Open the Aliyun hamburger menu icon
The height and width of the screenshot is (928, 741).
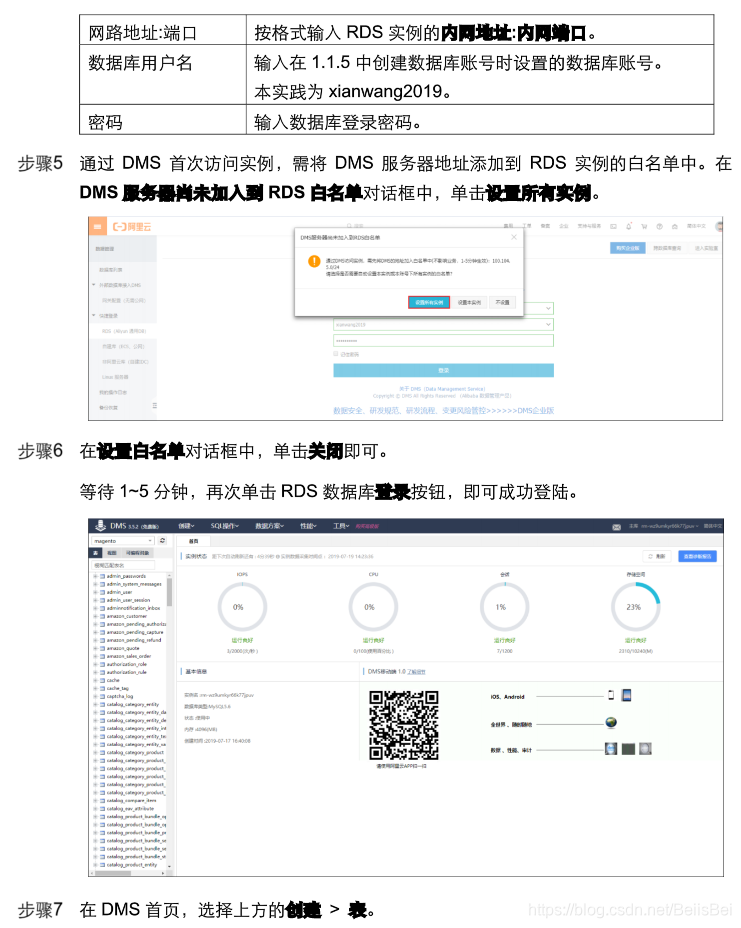98,226
